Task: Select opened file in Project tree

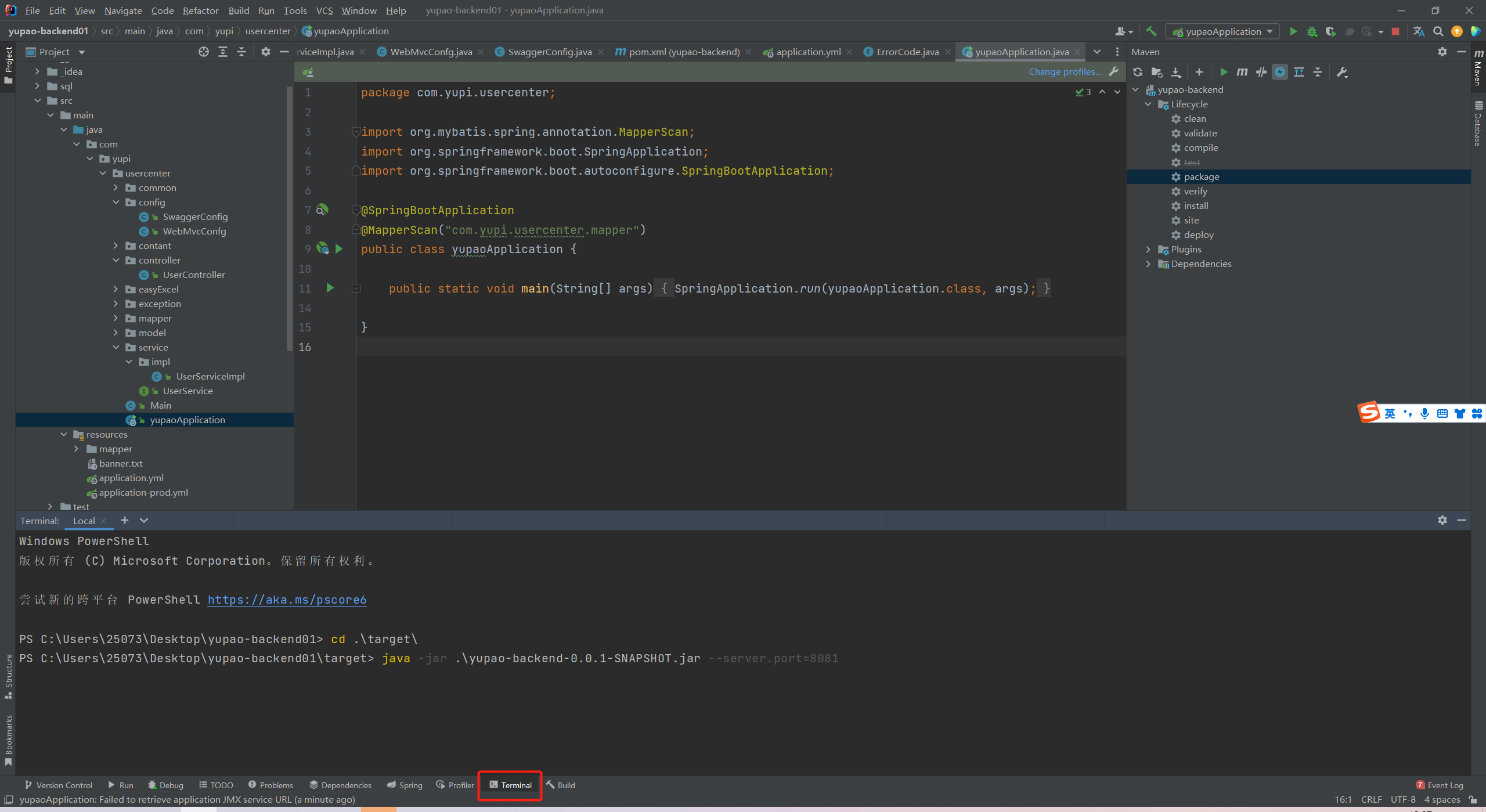Action: coord(204,52)
